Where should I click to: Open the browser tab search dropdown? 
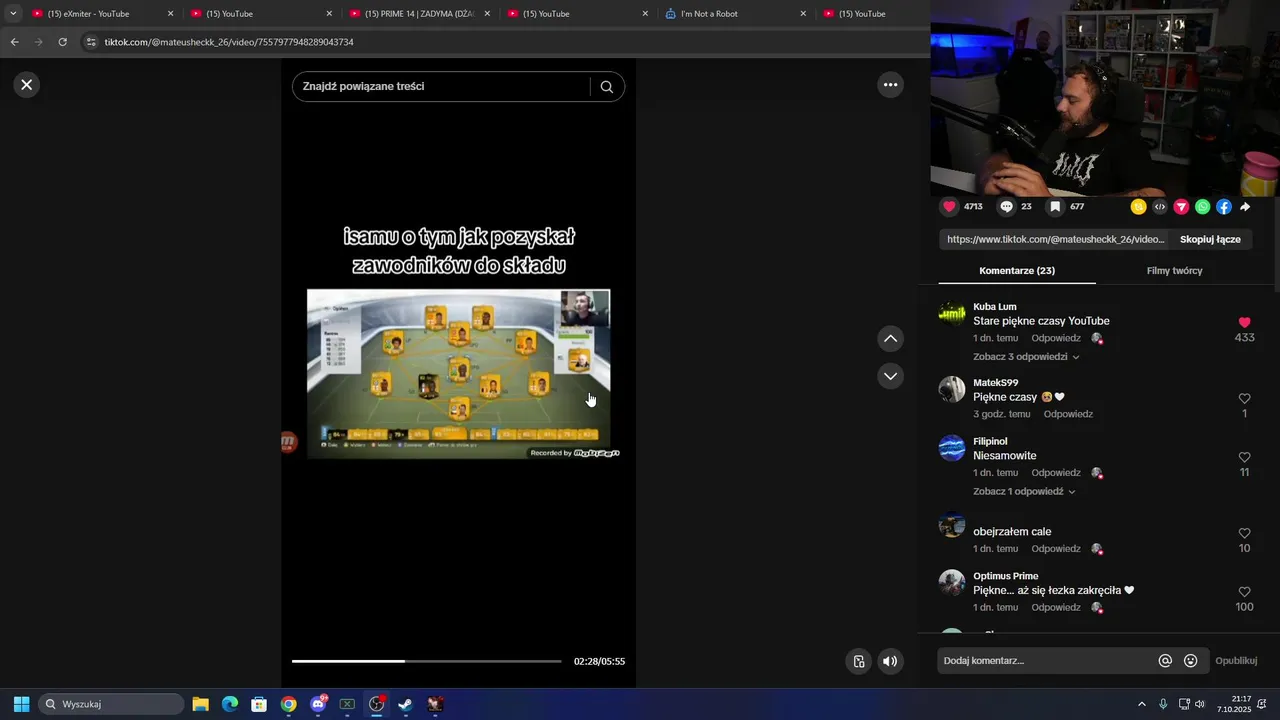(13, 14)
